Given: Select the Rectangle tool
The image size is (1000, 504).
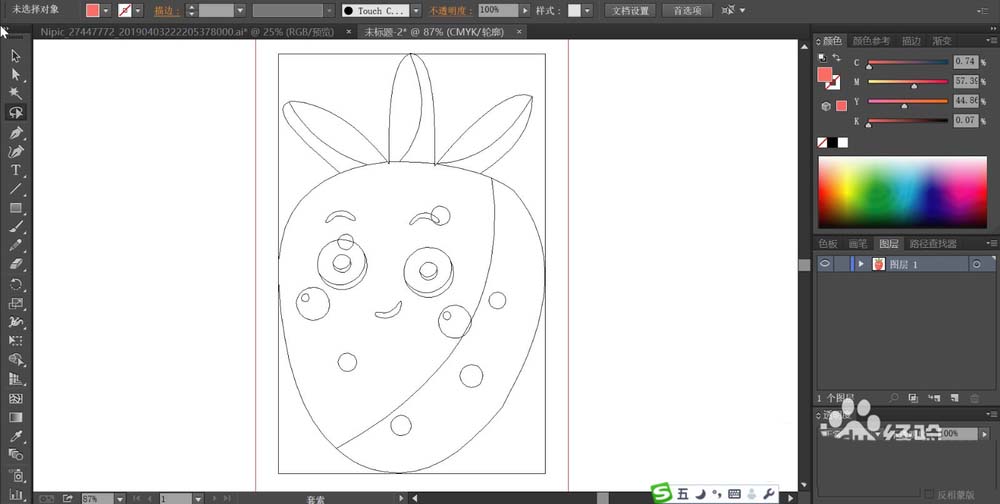Looking at the screenshot, I should tap(16, 208).
